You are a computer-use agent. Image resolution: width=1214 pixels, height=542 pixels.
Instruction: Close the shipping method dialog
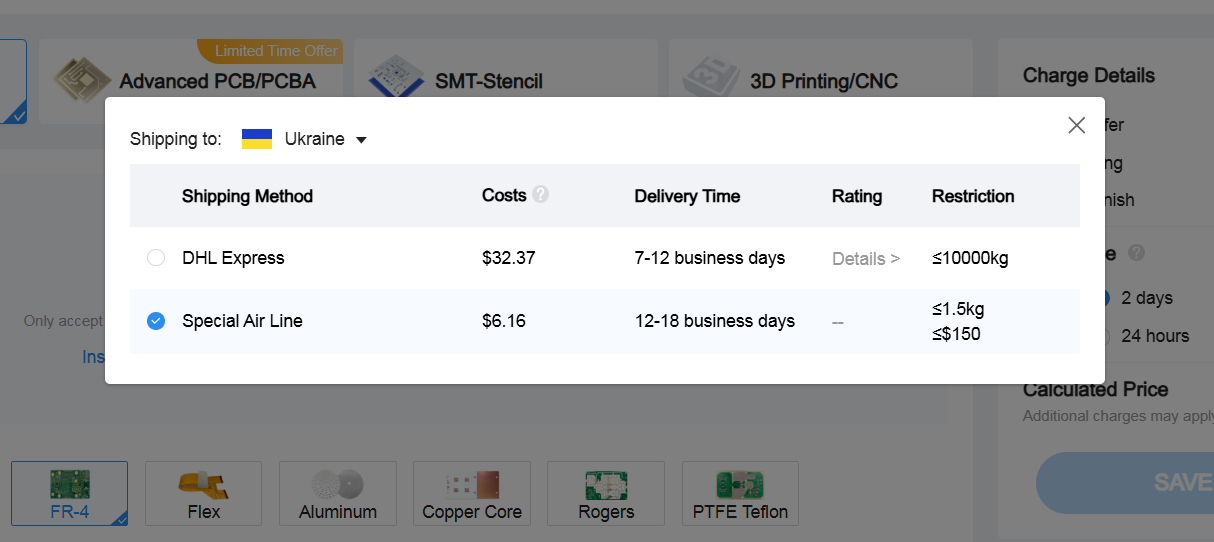pyautogui.click(x=1076, y=125)
